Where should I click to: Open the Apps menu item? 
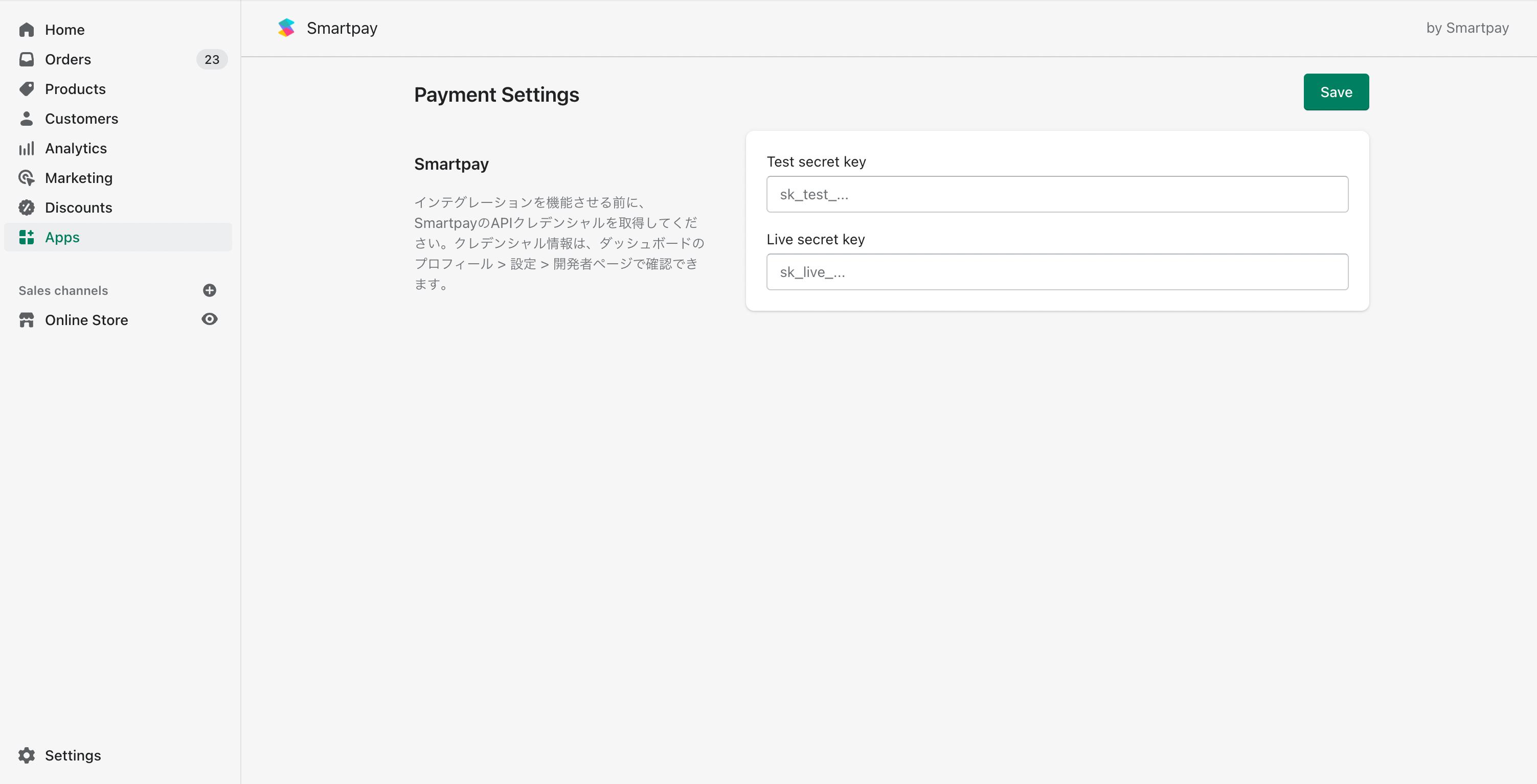62,237
